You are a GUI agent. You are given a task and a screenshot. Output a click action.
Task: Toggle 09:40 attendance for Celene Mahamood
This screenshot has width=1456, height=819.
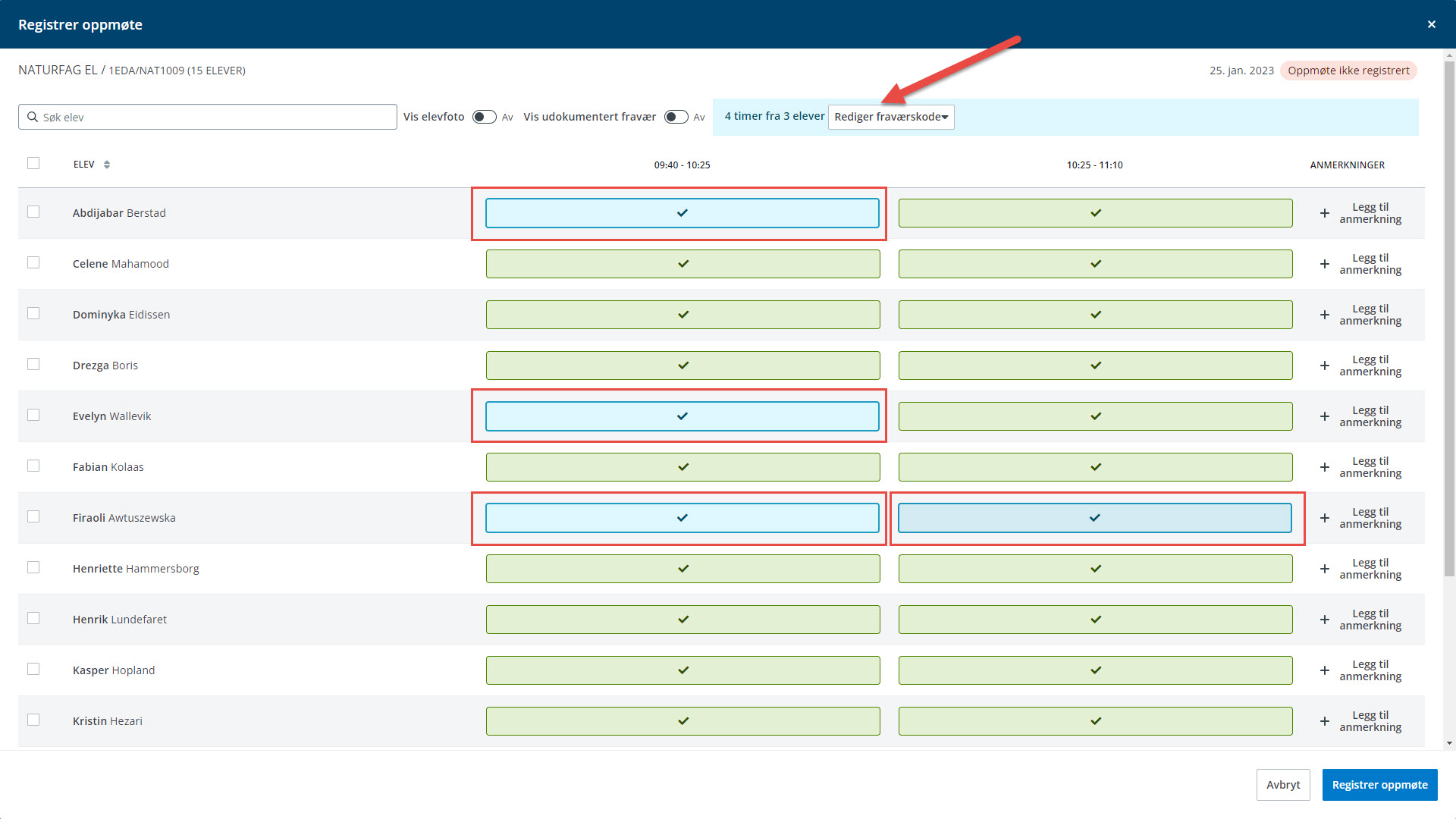click(682, 264)
